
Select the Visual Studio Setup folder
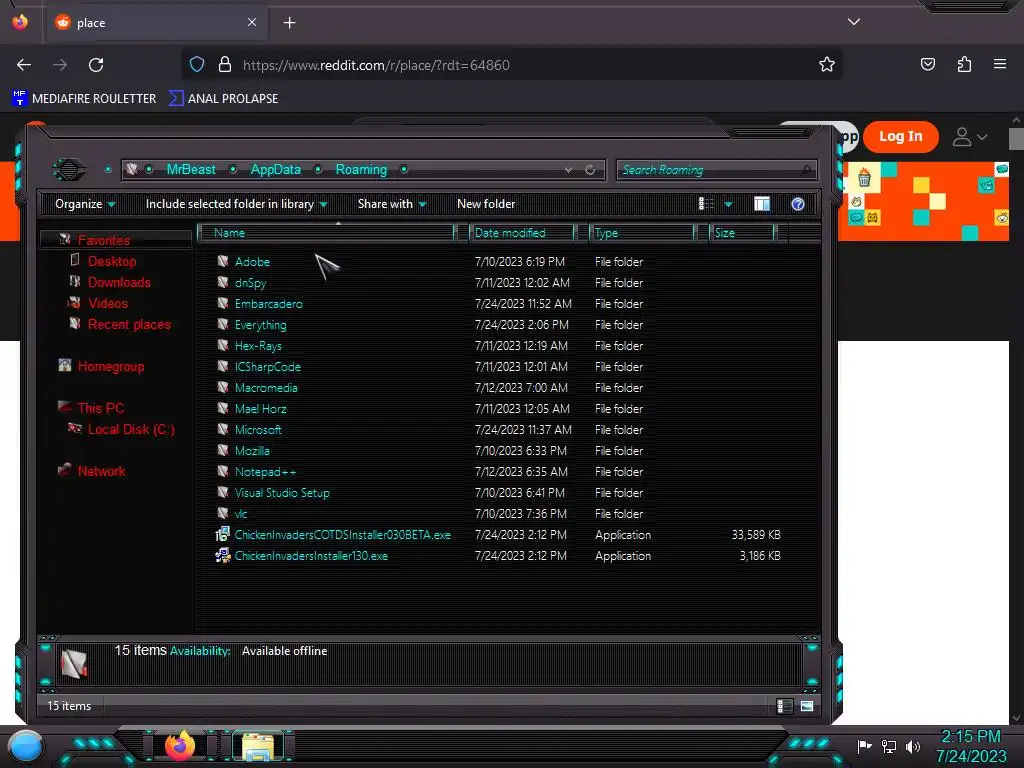282,492
